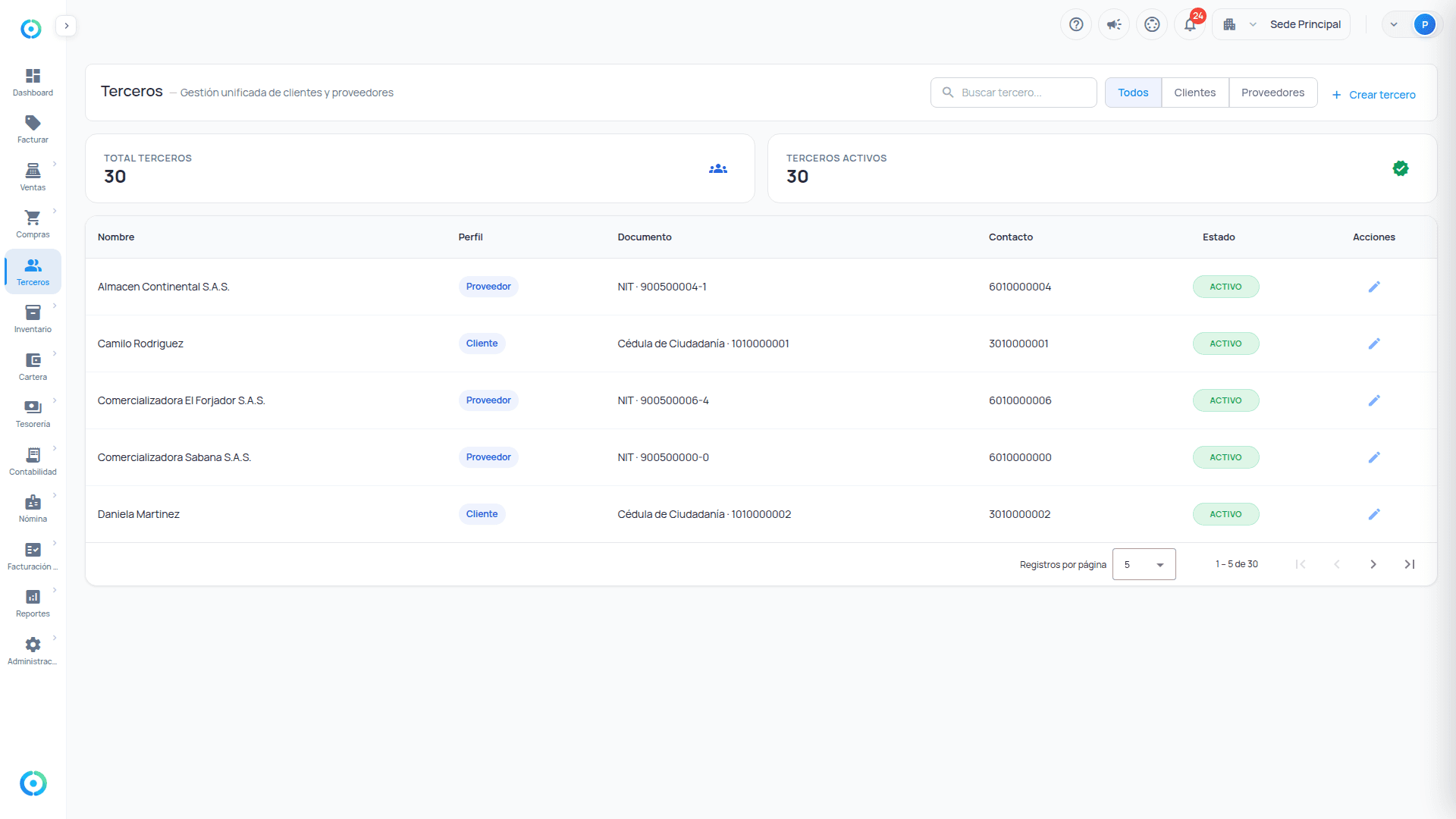Expand the Inventario submenu chevron
1456x819 pixels.
[55, 306]
